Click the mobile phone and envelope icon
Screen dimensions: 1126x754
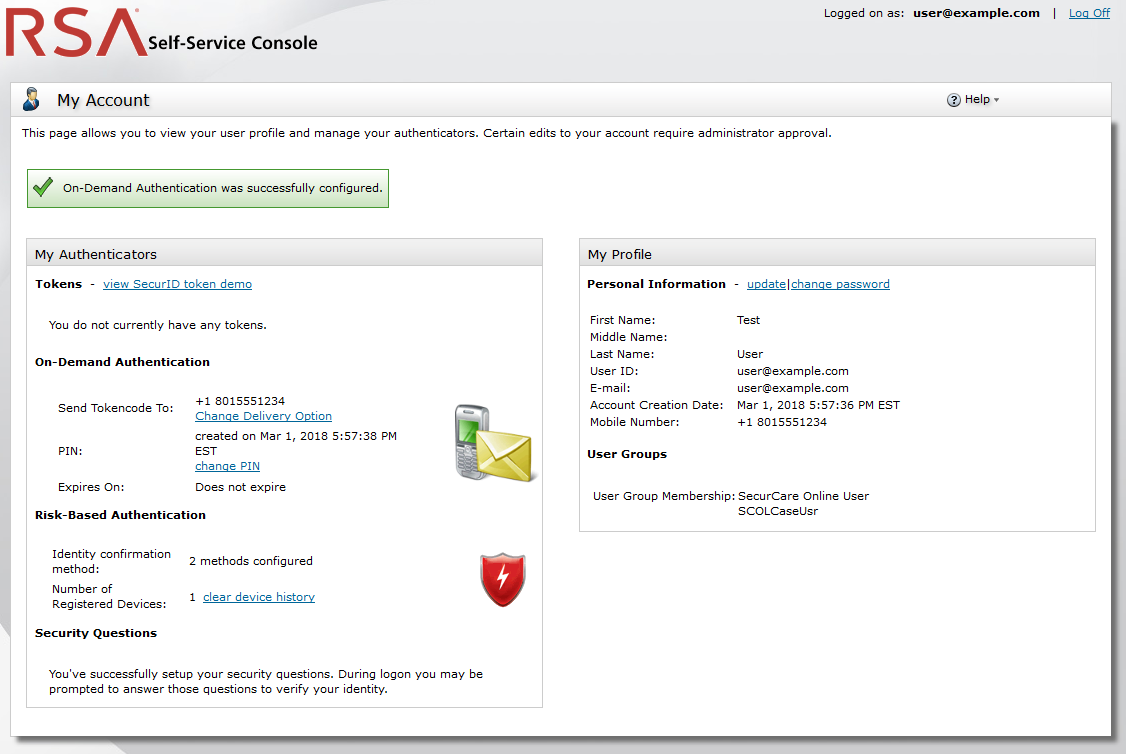[x=494, y=443]
